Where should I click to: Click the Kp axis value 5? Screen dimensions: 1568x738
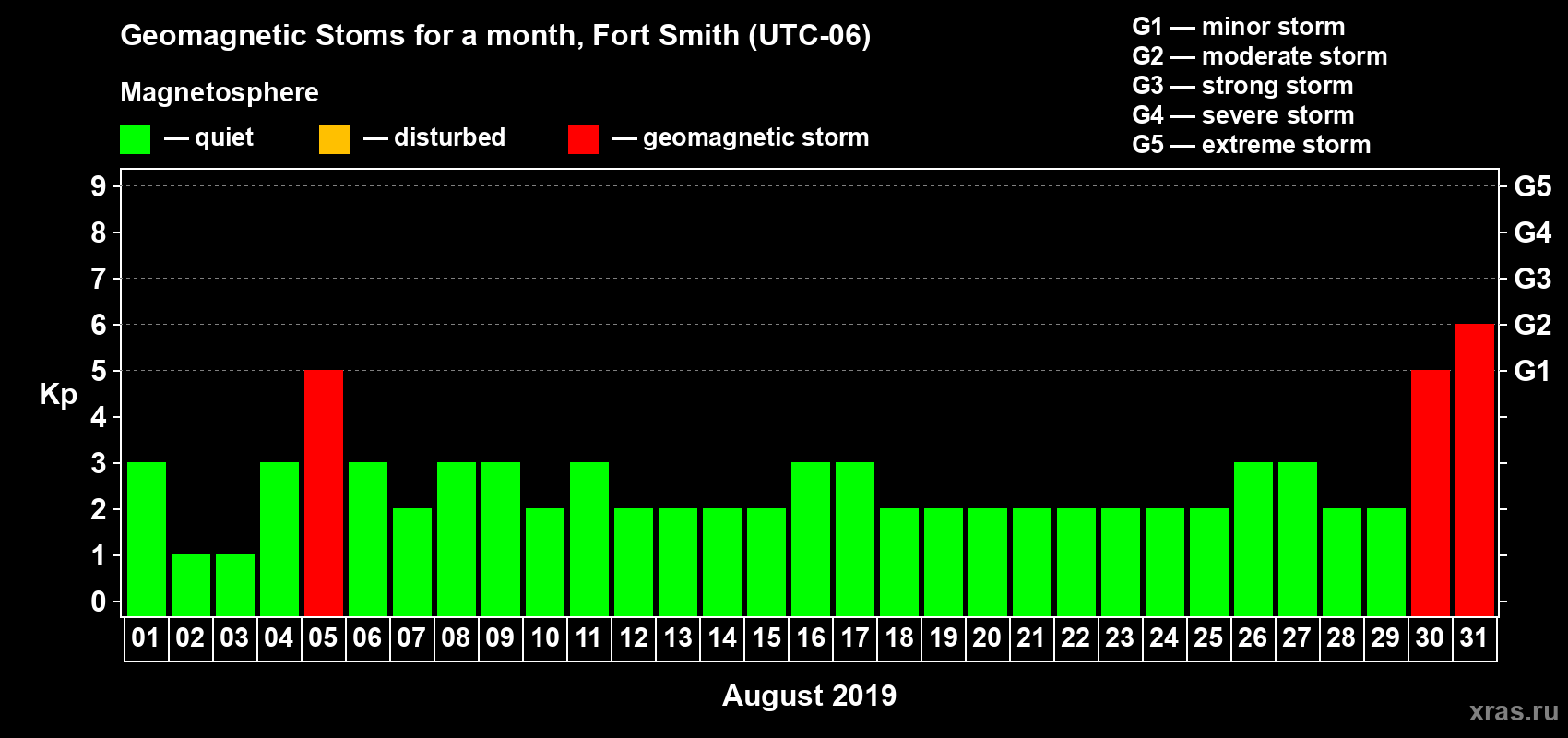click(99, 371)
